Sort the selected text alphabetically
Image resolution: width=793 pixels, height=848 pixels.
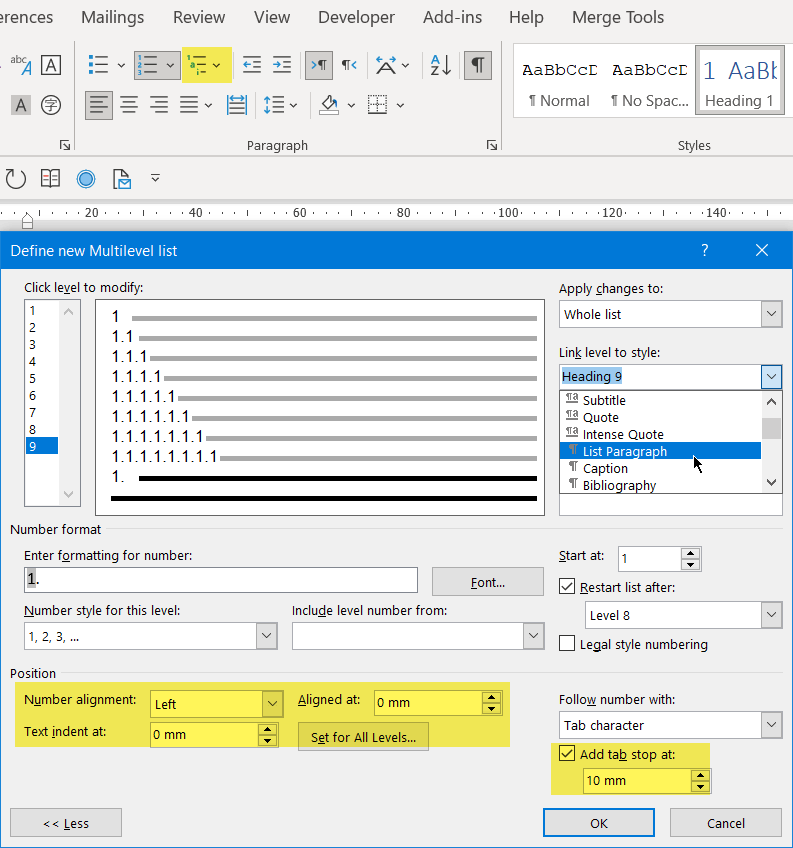click(440, 65)
